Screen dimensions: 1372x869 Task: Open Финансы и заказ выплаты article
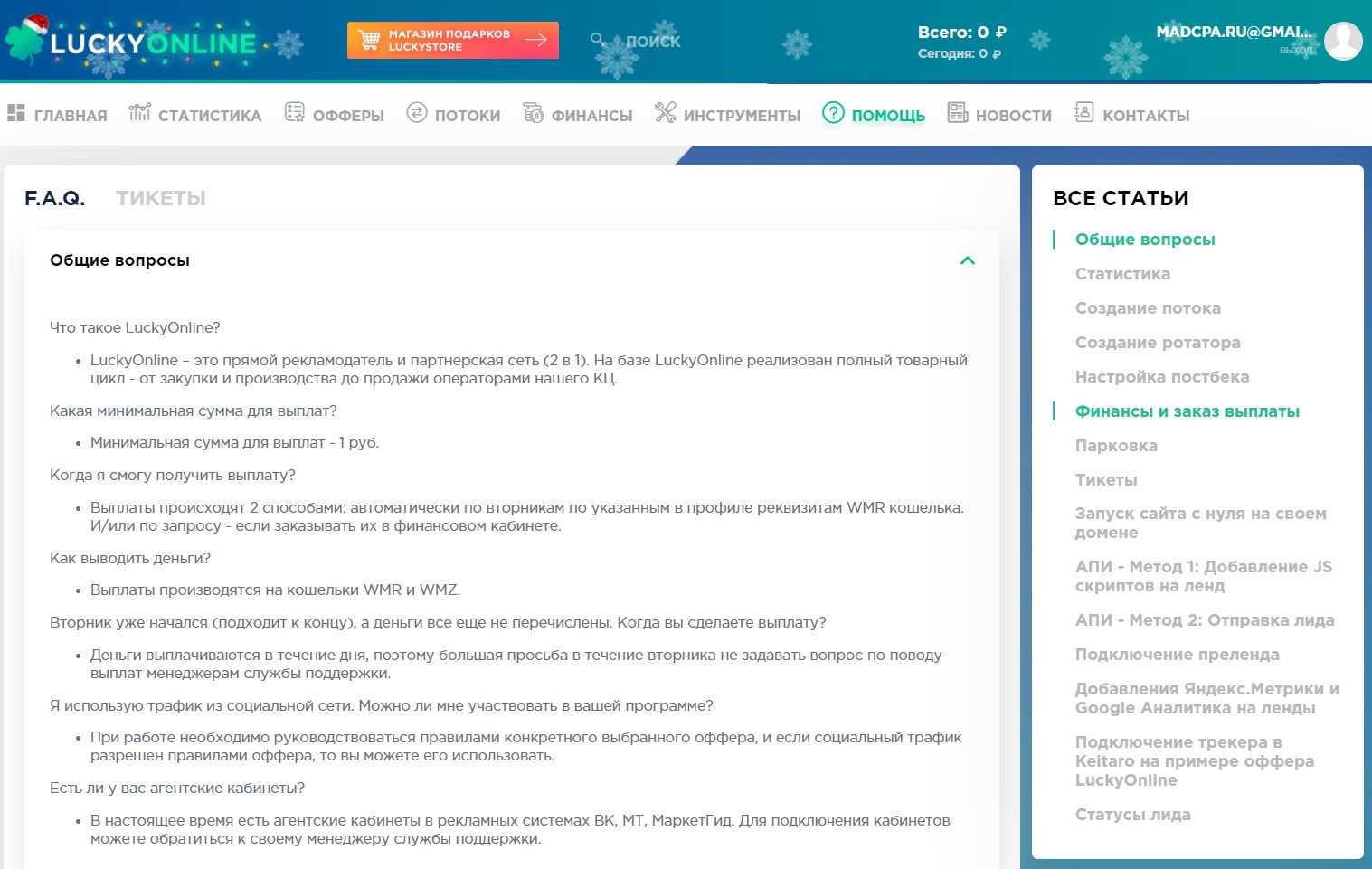click(x=1187, y=411)
